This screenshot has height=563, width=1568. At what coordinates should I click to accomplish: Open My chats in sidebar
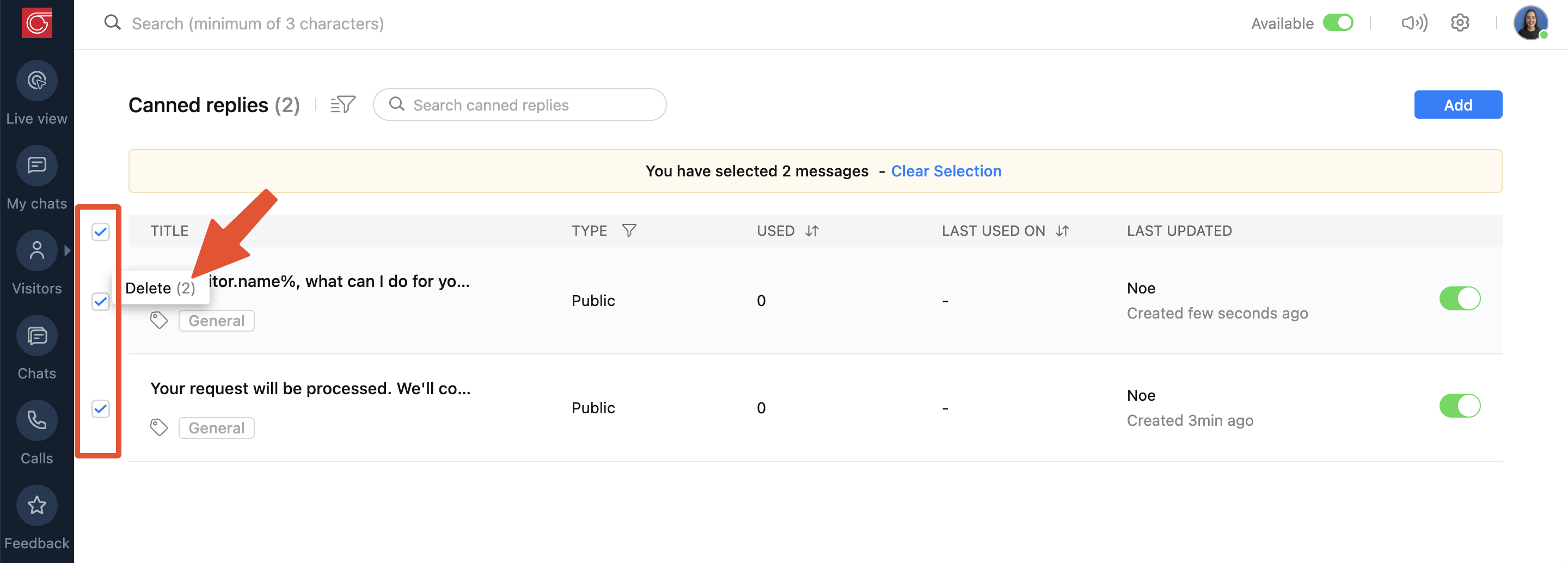[x=36, y=166]
